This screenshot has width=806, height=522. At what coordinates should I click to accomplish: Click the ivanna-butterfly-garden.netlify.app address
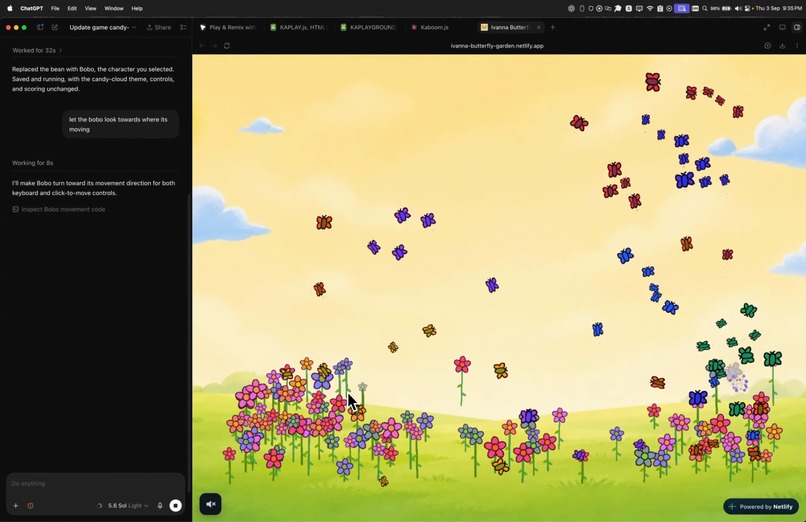tap(497, 46)
